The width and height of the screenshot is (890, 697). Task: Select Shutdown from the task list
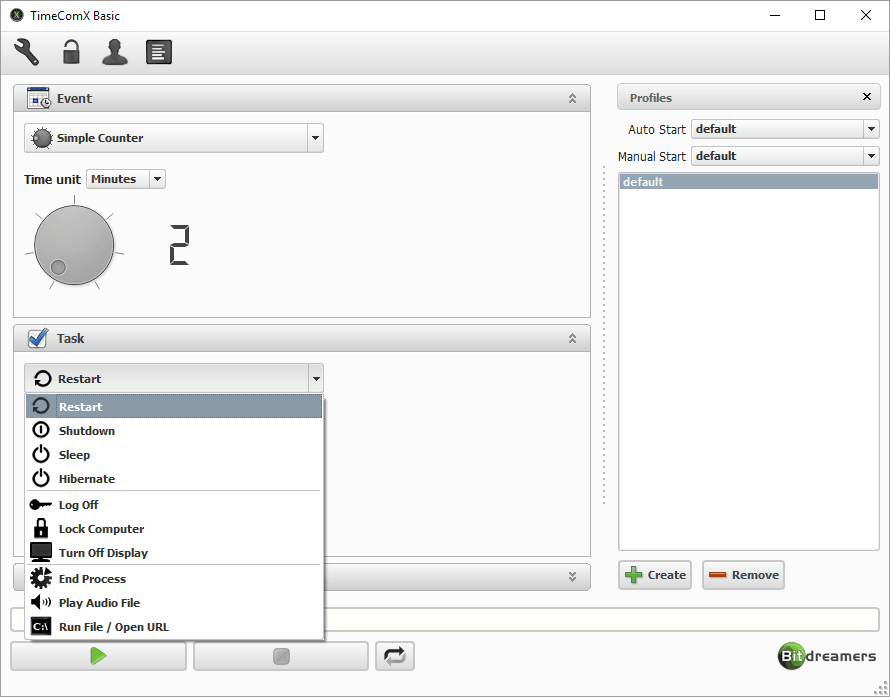[174, 431]
